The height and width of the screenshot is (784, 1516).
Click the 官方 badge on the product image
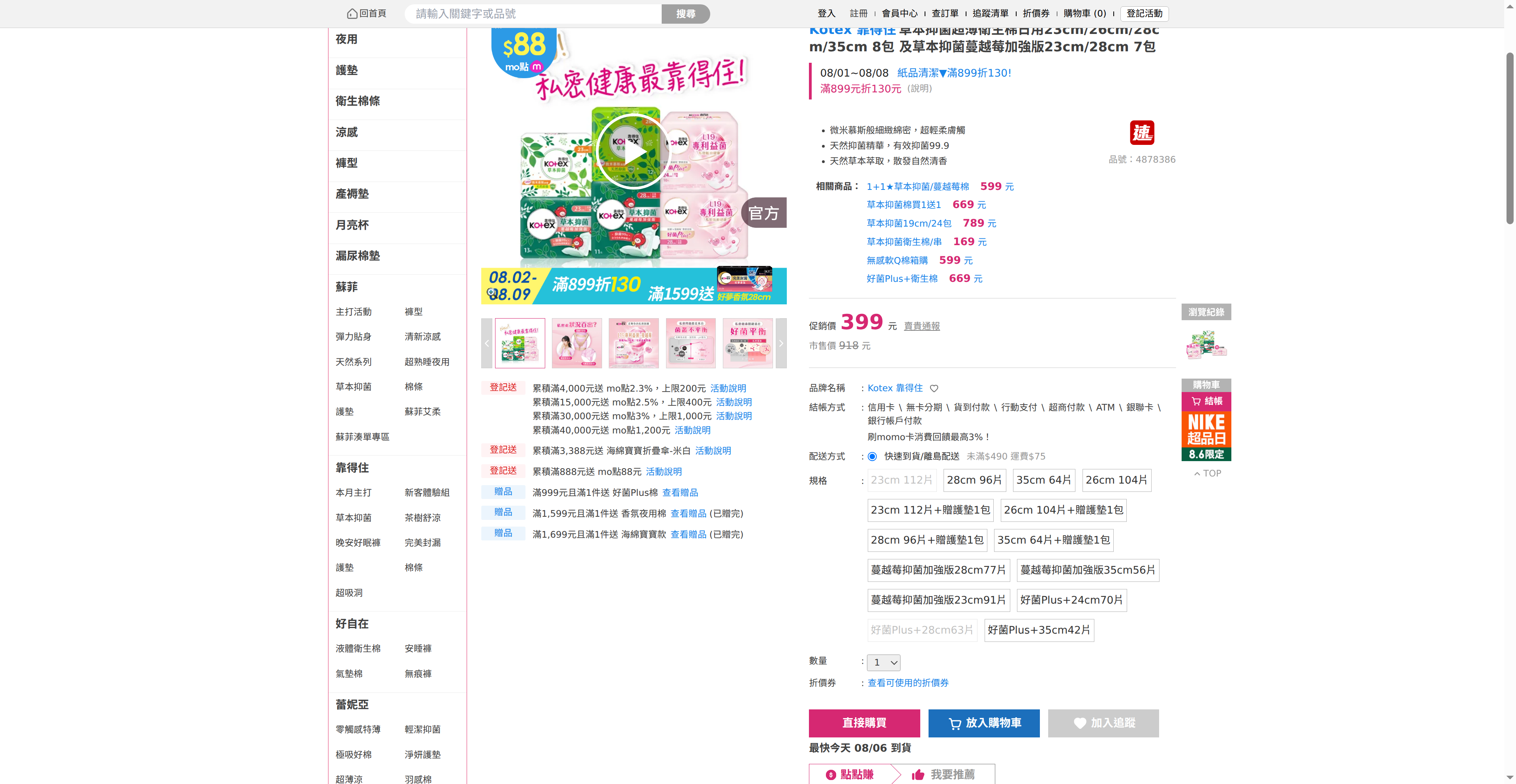[764, 213]
